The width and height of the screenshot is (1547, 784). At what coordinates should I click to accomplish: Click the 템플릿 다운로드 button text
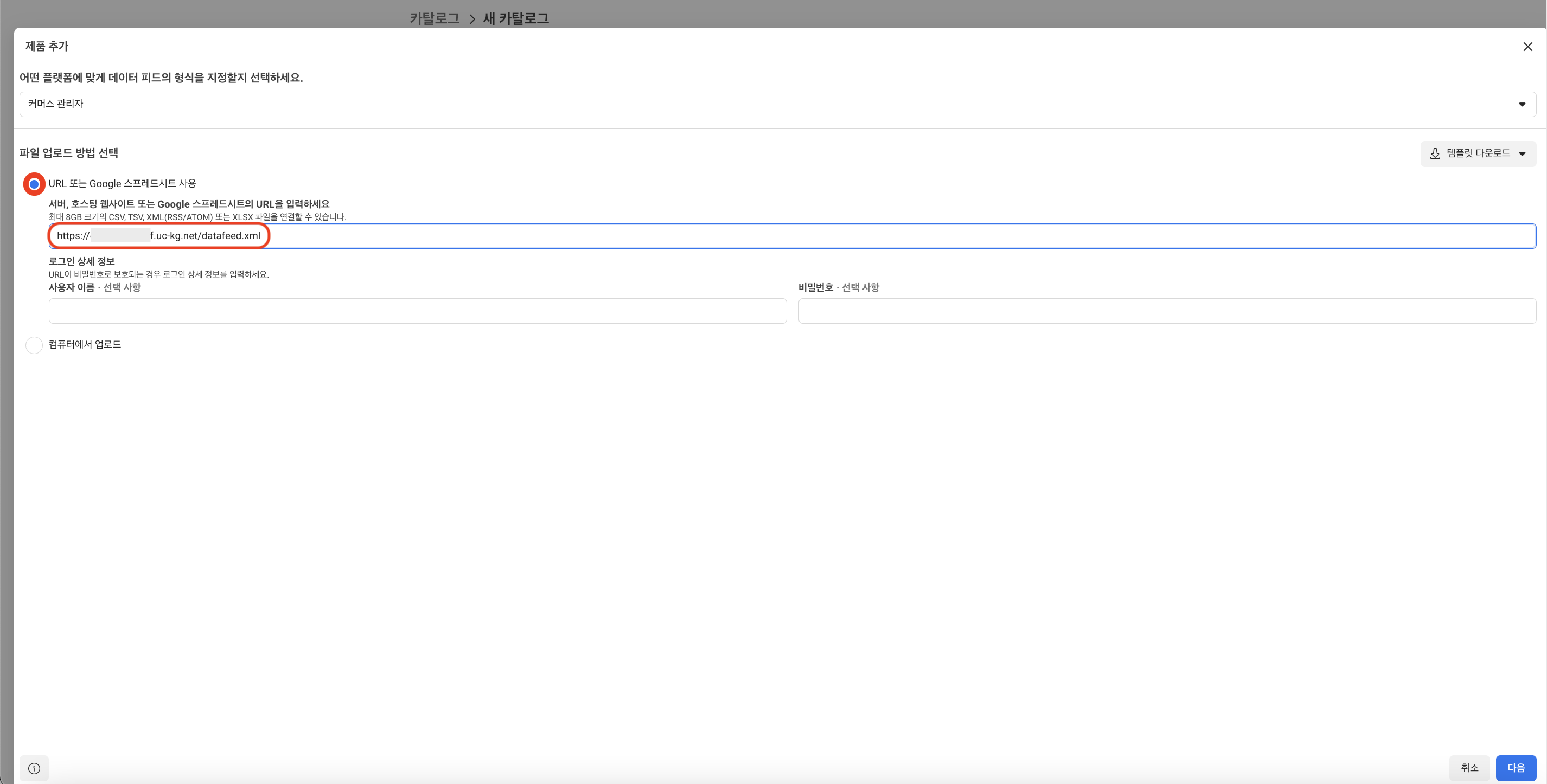coord(1478,153)
